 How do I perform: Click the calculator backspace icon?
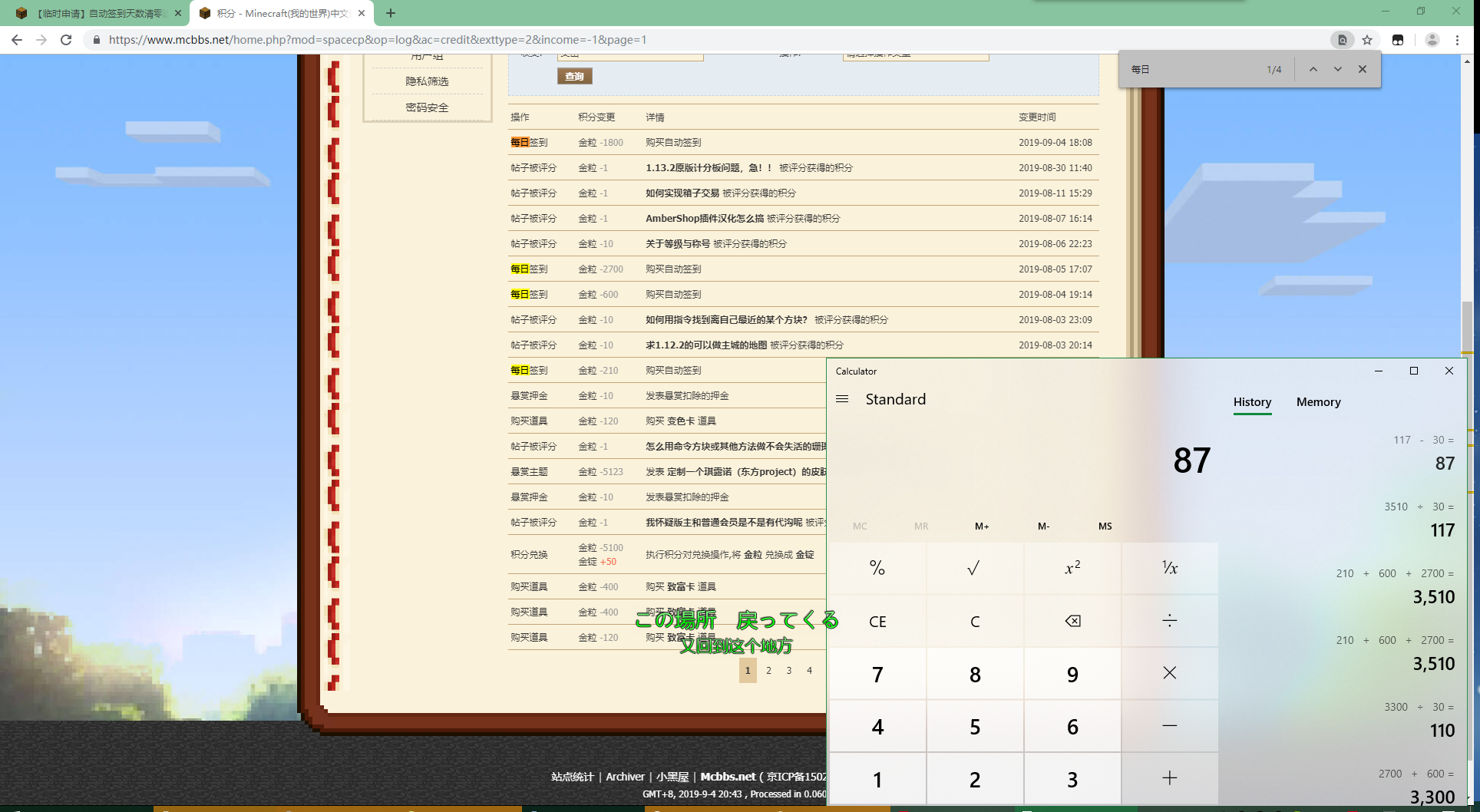click(1072, 621)
